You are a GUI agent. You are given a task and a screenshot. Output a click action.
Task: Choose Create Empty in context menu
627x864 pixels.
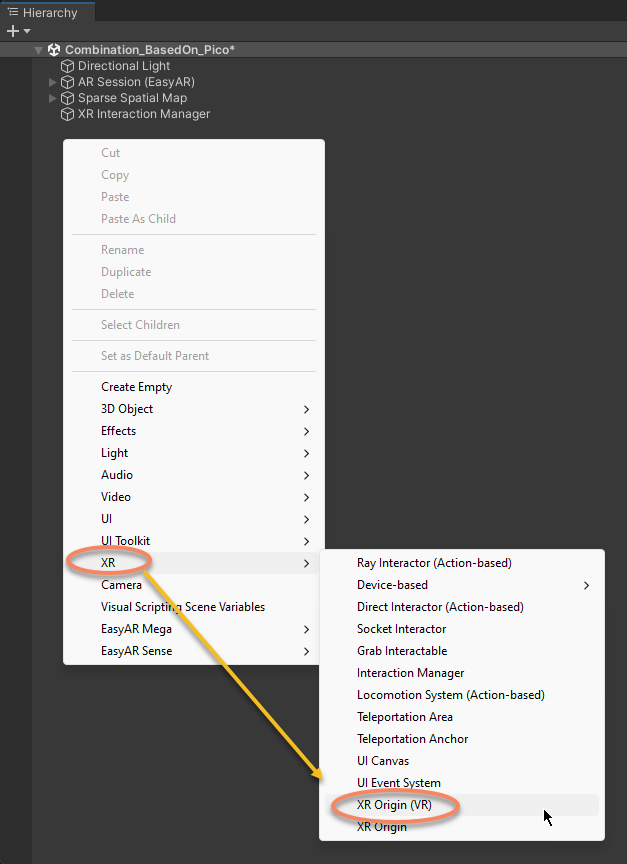(x=136, y=387)
